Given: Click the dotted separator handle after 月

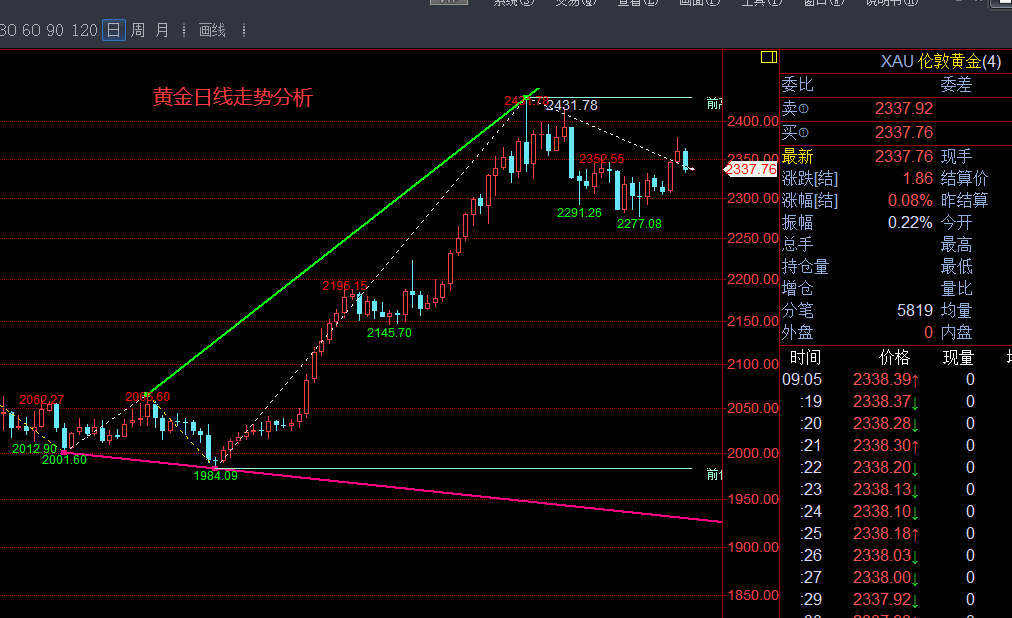Looking at the screenshot, I should click(184, 31).
